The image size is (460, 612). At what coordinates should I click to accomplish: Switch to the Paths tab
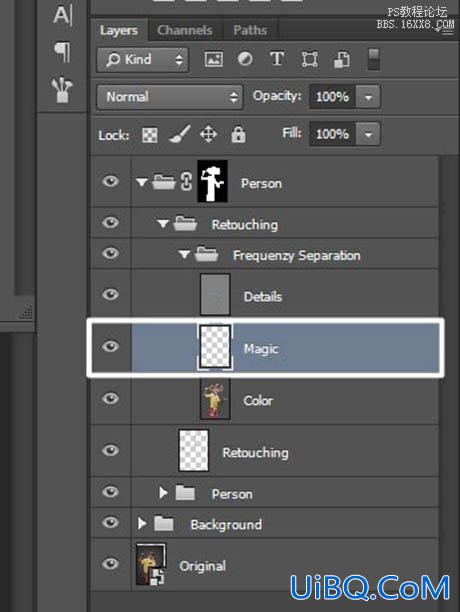coord(250,30)
